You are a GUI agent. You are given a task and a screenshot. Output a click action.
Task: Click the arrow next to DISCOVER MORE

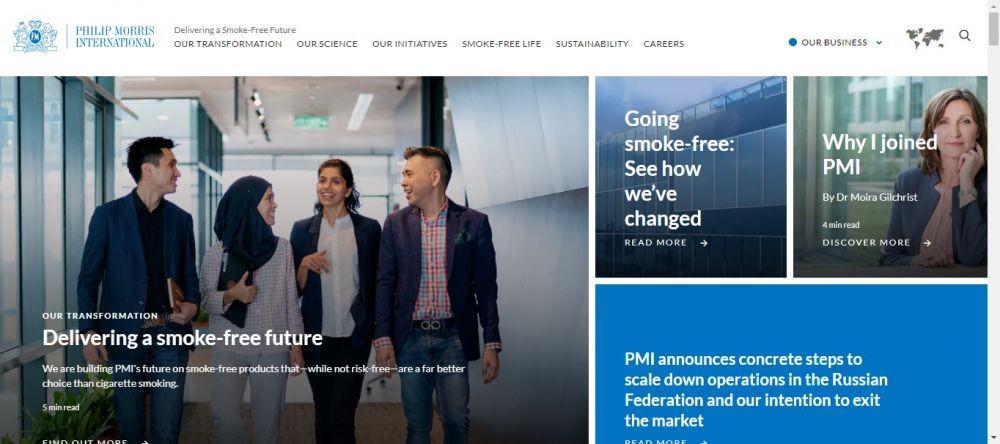[927, 243]
